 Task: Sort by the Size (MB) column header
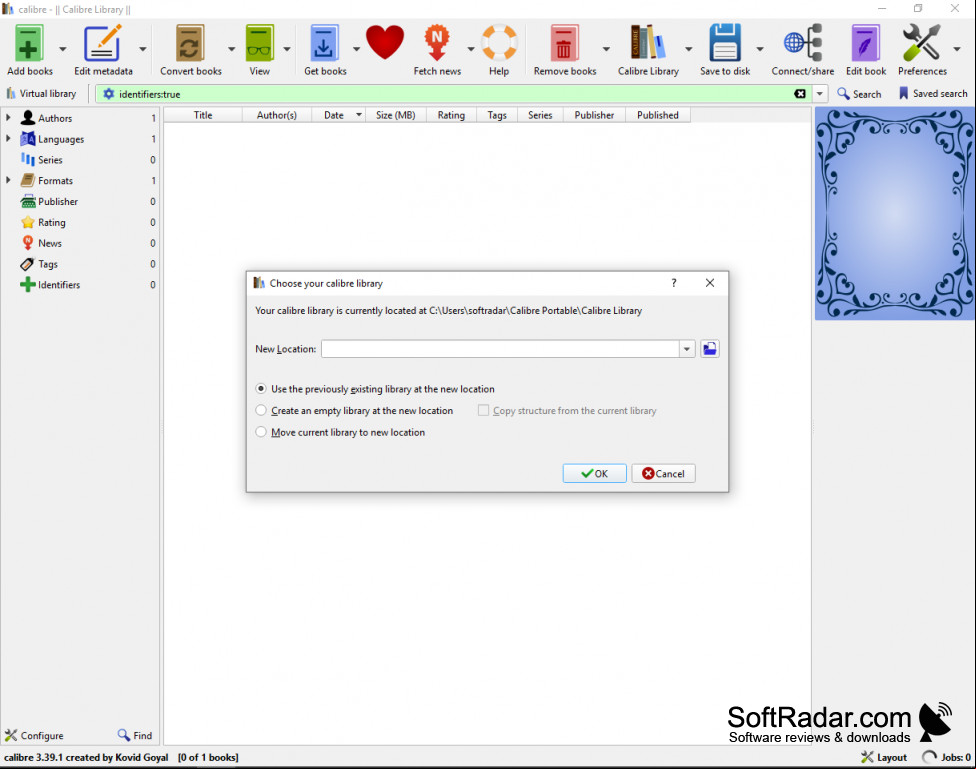pyautogui.click(x=395, y=115)
